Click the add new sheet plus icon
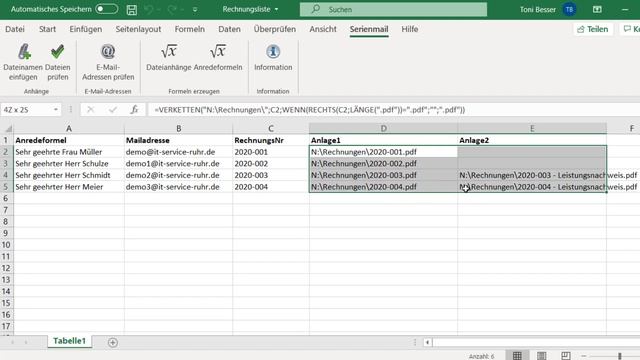This screenshot has width=640, height=360. (x=113, y=342)
